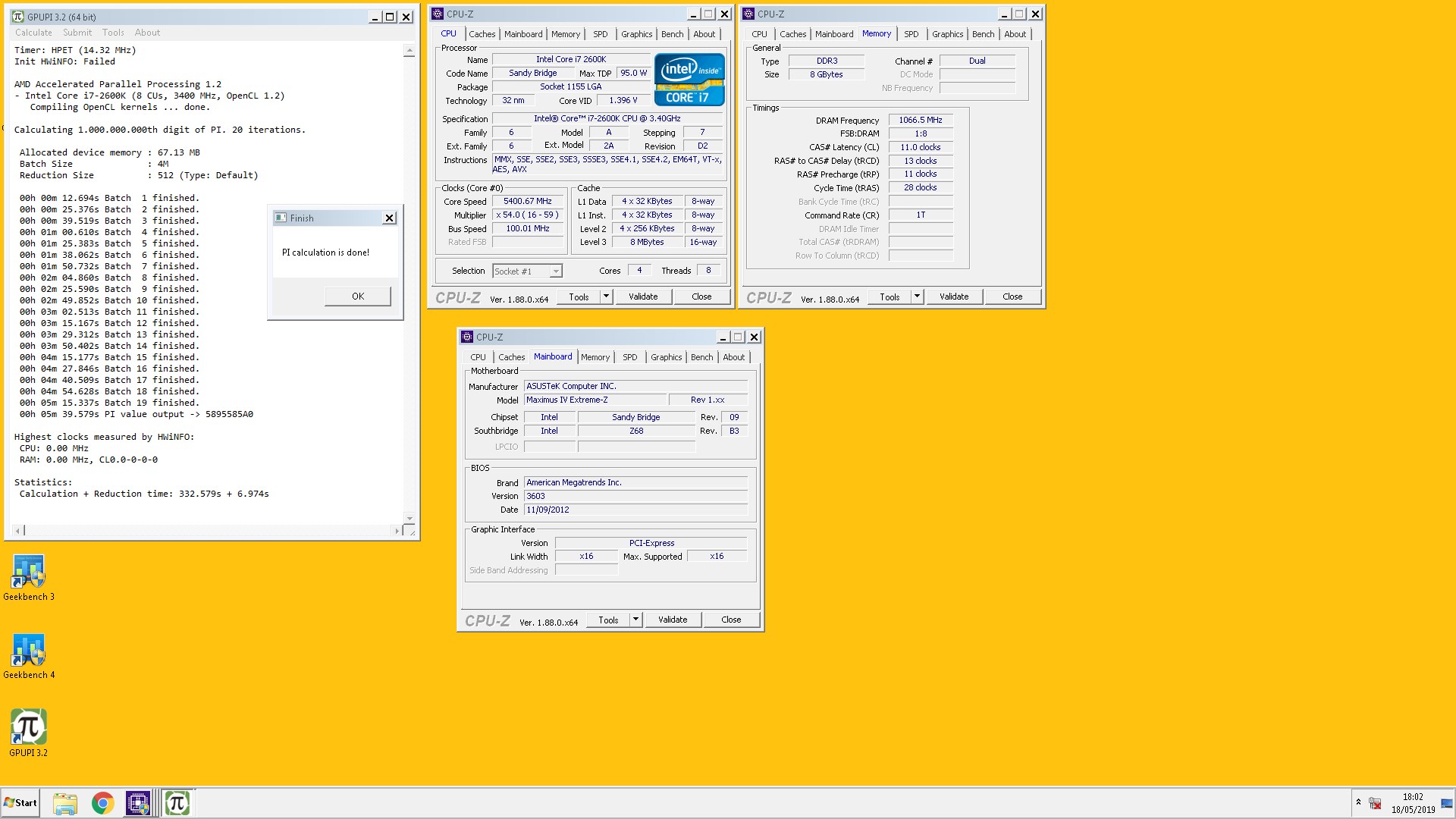Viewport: 1456px width, 819px height.
Task: Expand Tools dropdown arrow in Memory window
Action: pos(917,297)
